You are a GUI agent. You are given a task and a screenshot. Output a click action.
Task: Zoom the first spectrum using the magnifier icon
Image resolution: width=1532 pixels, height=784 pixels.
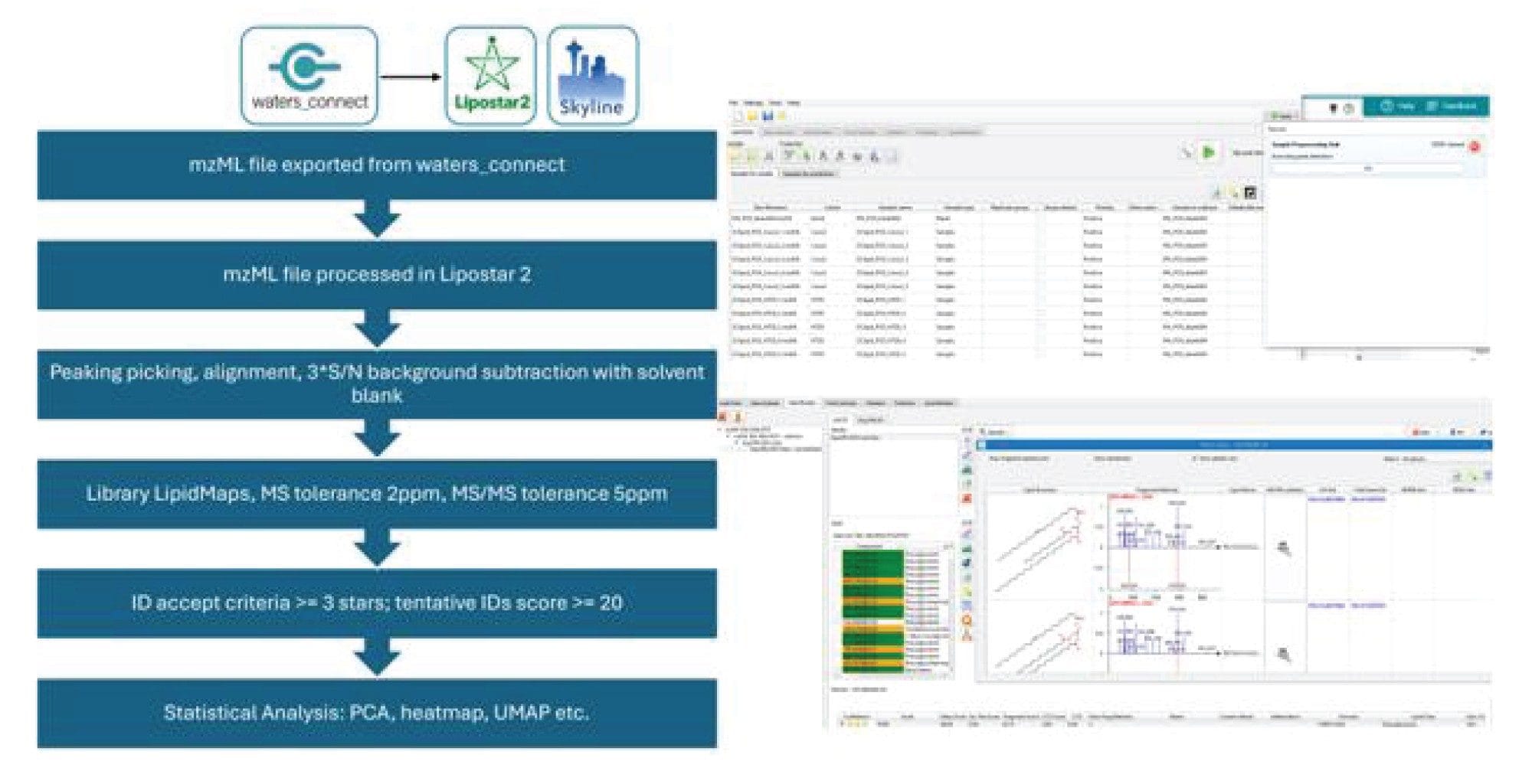click(x=1285, y=548)
